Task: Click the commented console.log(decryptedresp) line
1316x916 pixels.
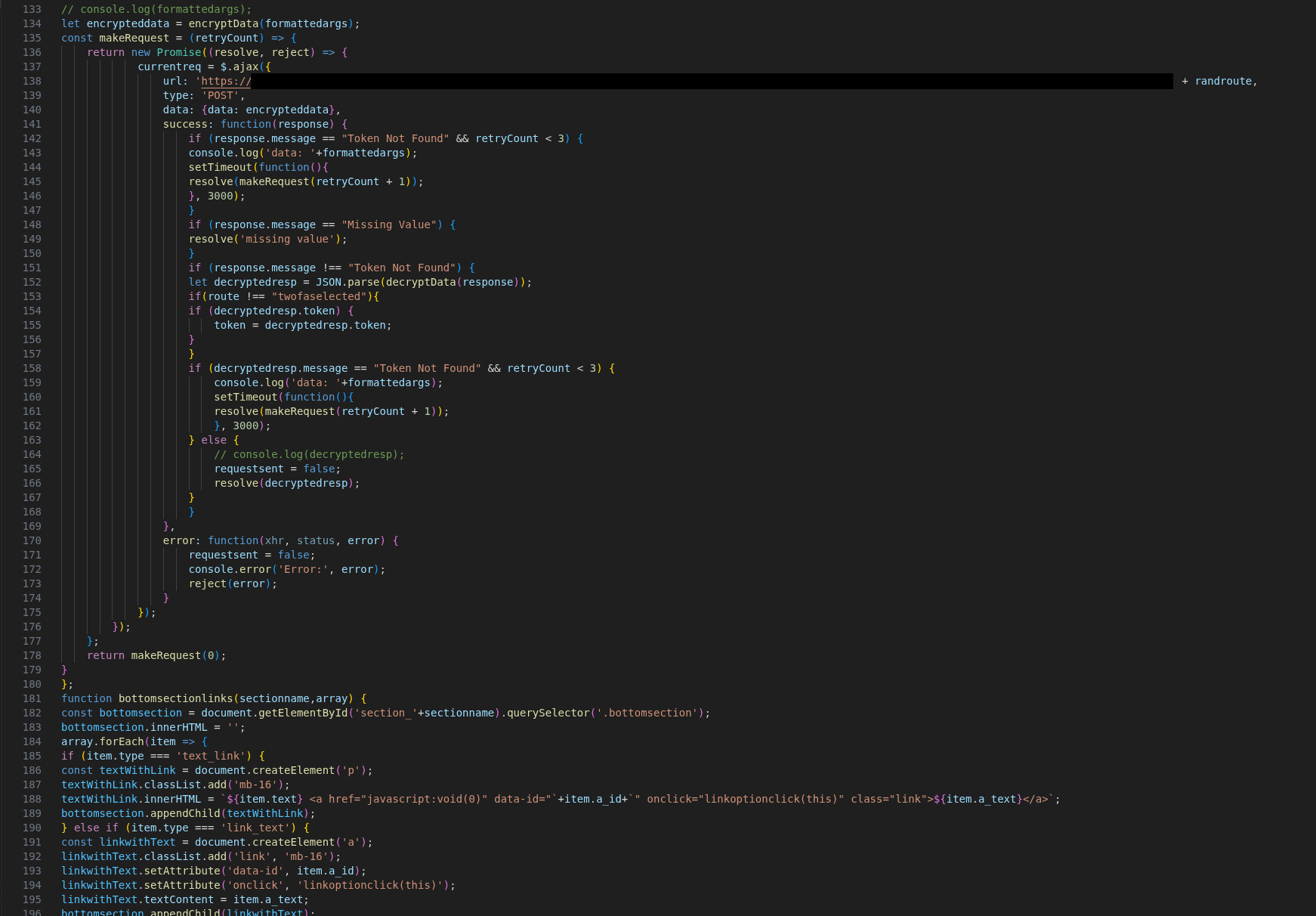Action: coord(308,455)
